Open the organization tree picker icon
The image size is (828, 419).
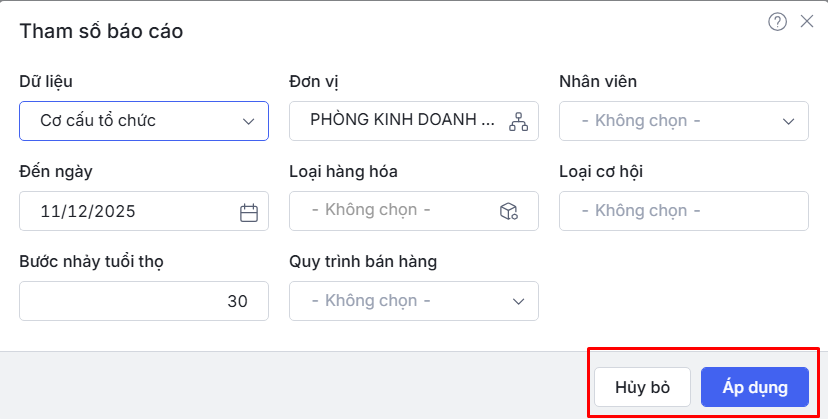[517, 121]
